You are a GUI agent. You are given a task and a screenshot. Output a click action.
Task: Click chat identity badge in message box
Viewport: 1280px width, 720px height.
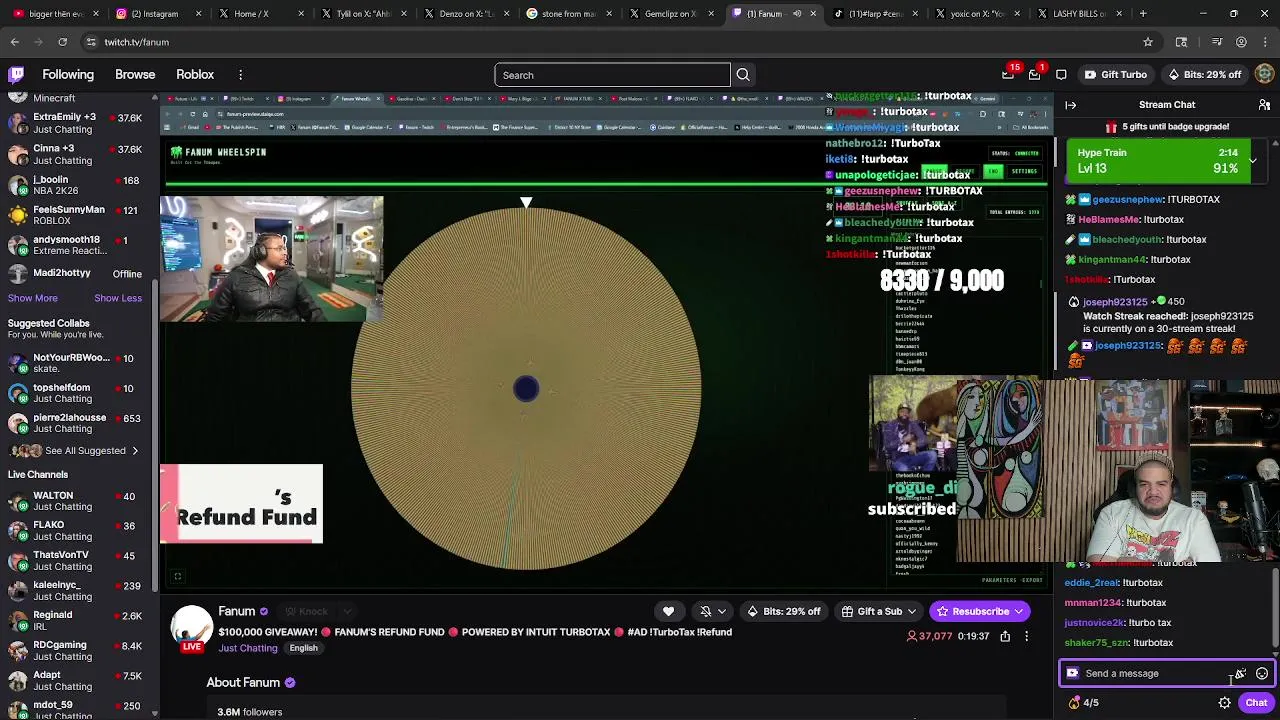tap(1073, 674)
